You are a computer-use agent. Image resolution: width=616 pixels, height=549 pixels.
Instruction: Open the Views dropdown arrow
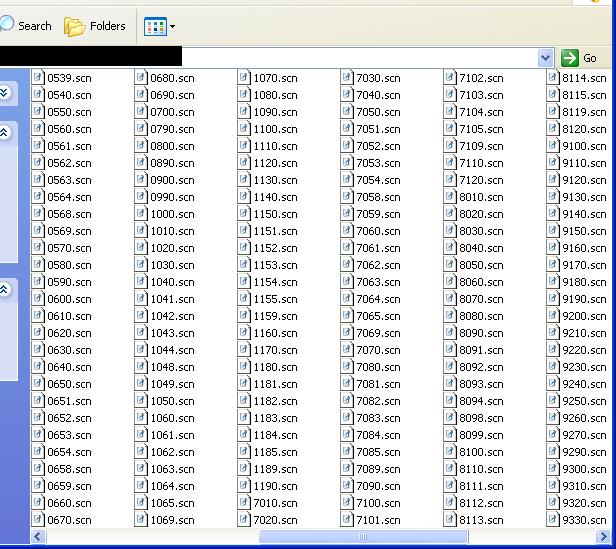[x=172, y=27]
